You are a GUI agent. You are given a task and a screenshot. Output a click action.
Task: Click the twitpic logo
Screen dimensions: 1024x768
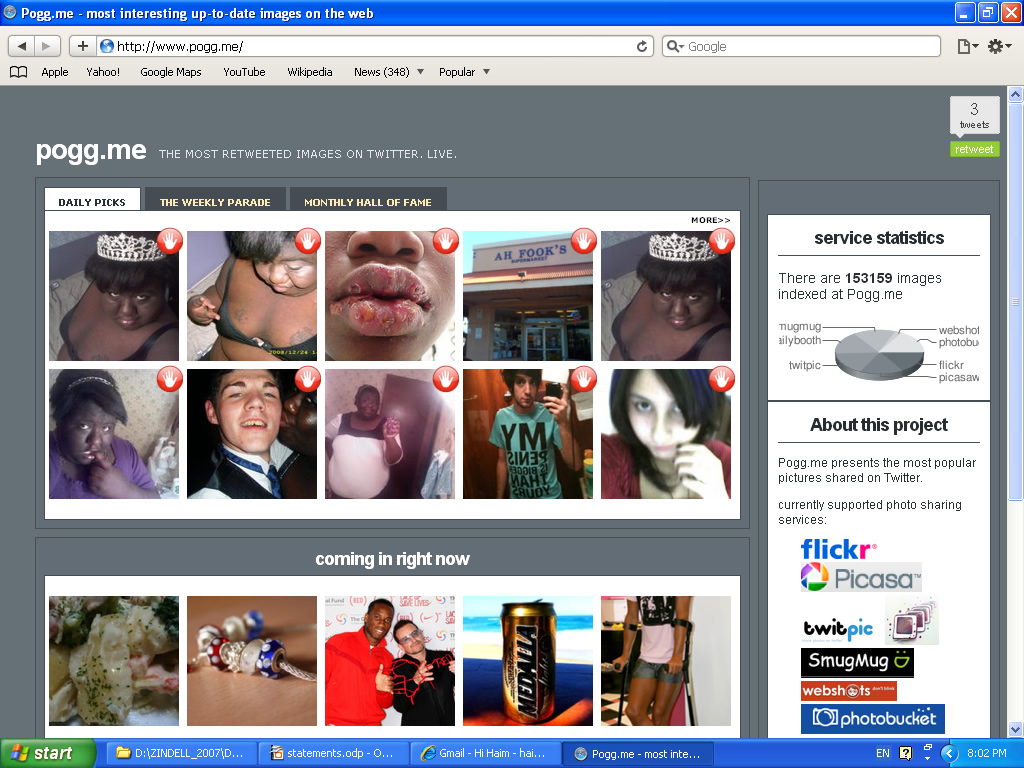[838, 629]
